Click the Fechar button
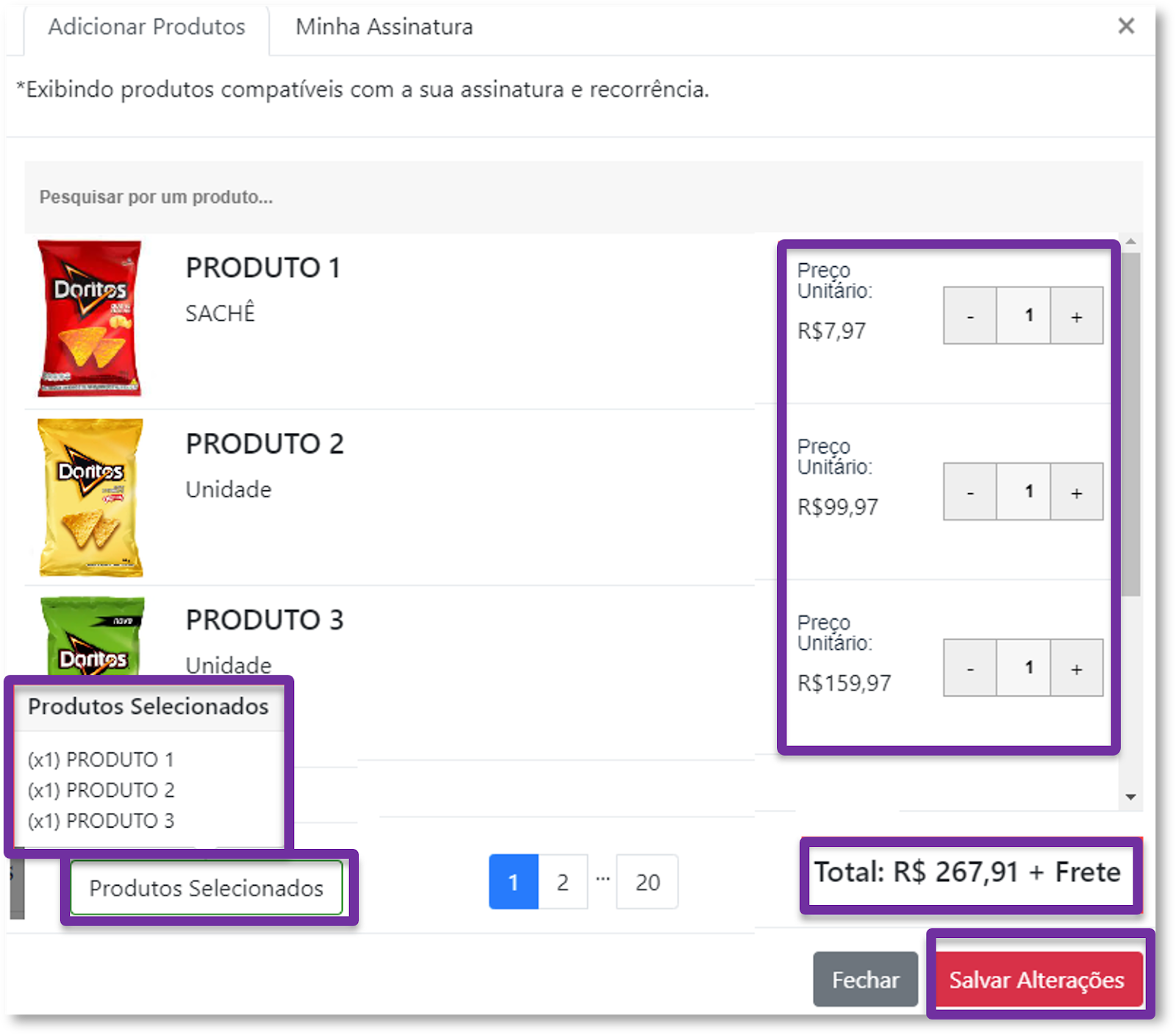This screenshot has width=1176, height=1035. pyautogui.click(x=865, y=979)
